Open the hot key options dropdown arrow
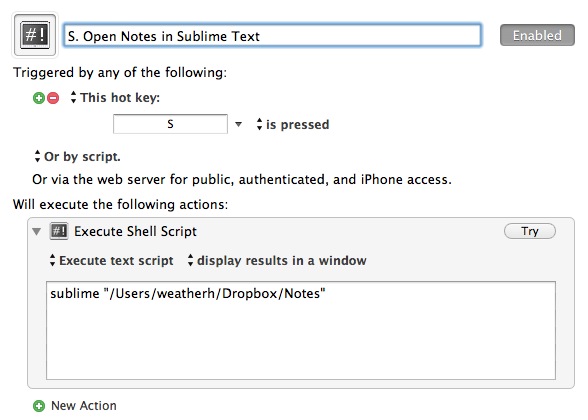This screenshot has height=420, width=588. pyautogui.click(x=238, y=124)
